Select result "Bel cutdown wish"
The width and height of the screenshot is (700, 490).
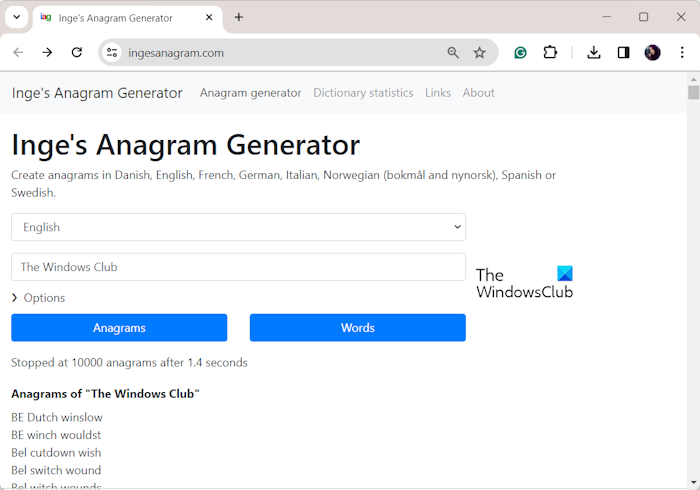(x=56, y=453)
